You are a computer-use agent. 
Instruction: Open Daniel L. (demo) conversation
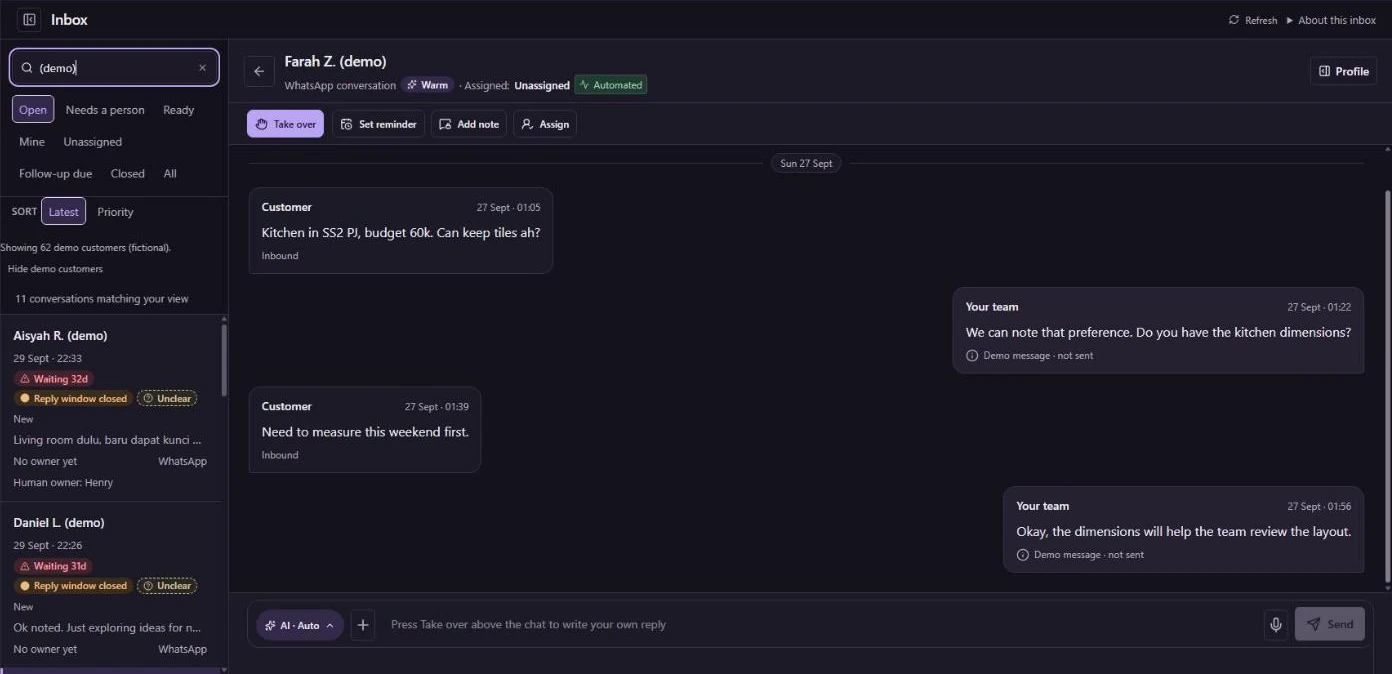pos(110,585)
